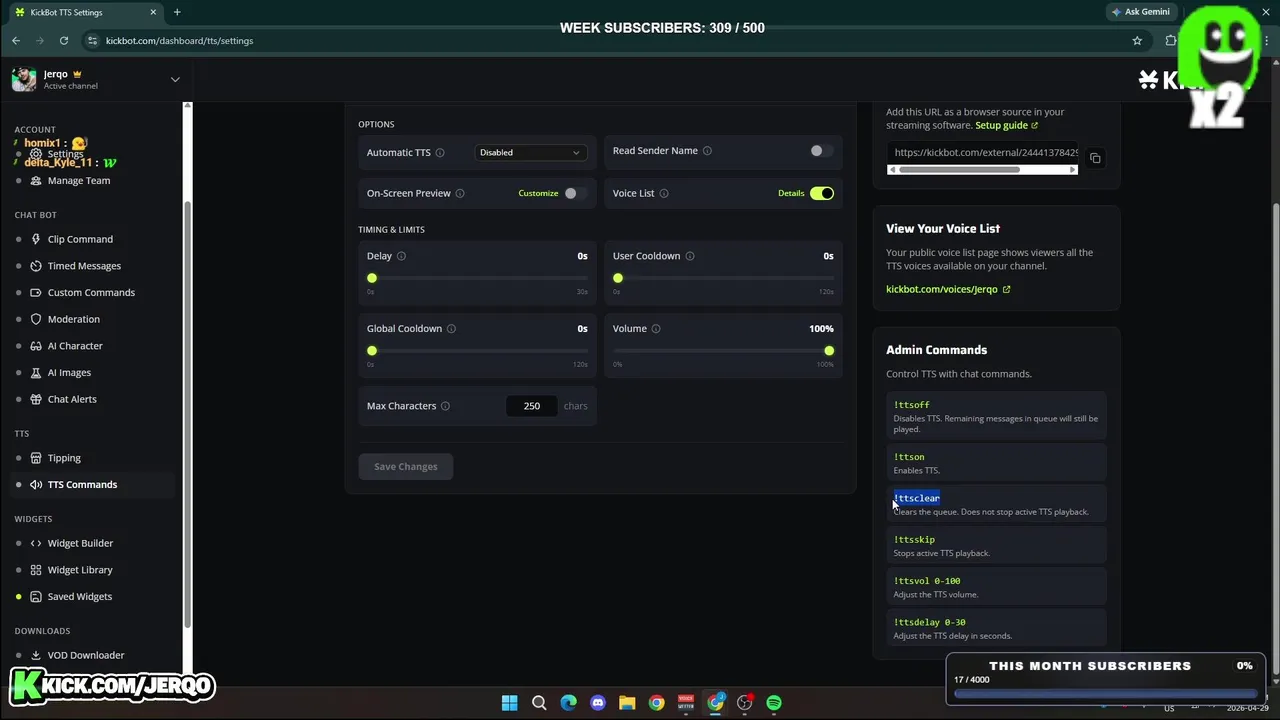1280x720 pixels.
Task: Click the !ttson command text
Action: coord(909,457)
